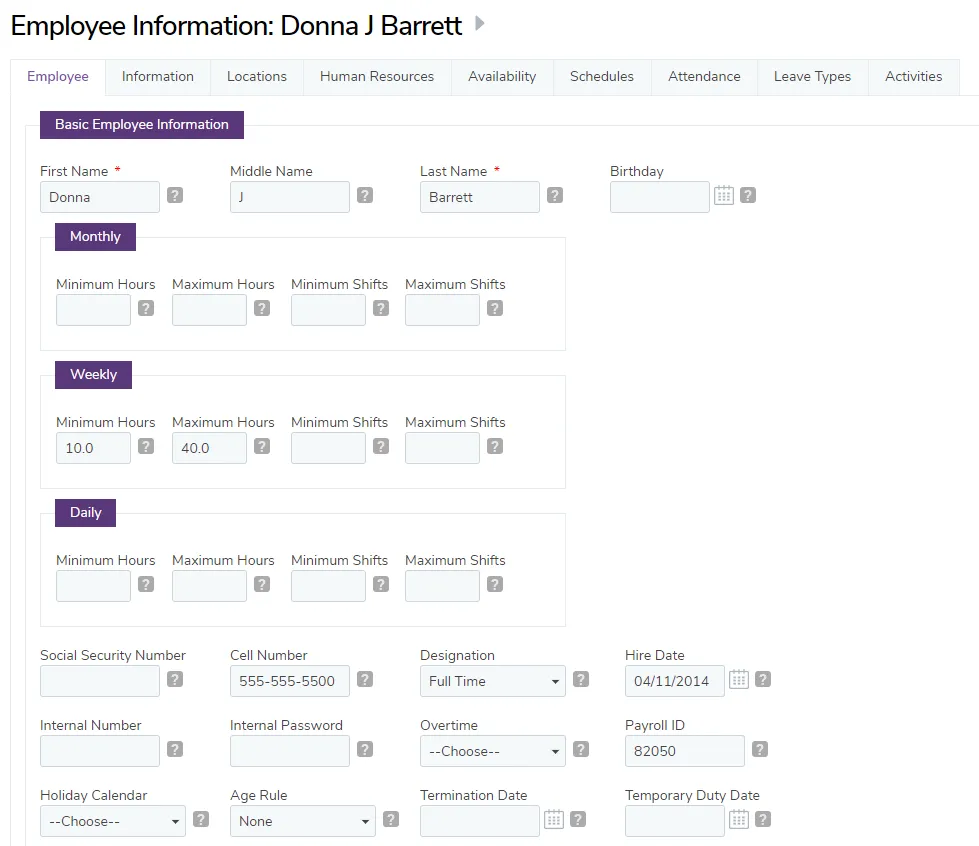The image size is (979, 846).
Task: Open the Activities tab
Action: click(x=913, y=77)
